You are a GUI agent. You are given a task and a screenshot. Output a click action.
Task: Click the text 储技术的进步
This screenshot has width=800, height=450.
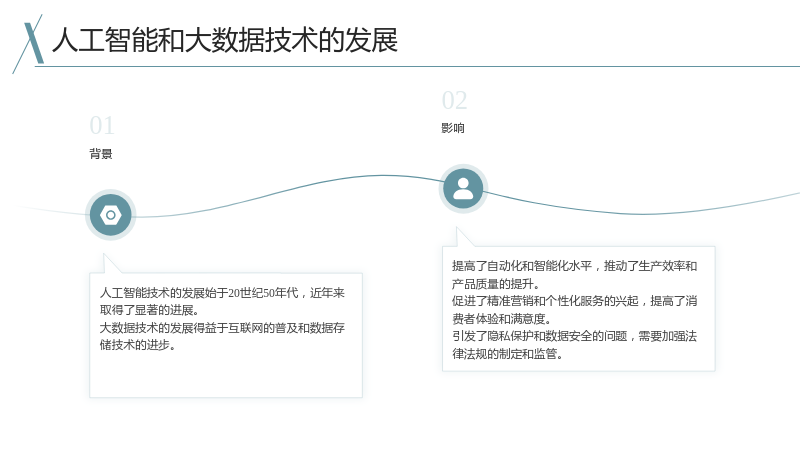click(135, 345)
